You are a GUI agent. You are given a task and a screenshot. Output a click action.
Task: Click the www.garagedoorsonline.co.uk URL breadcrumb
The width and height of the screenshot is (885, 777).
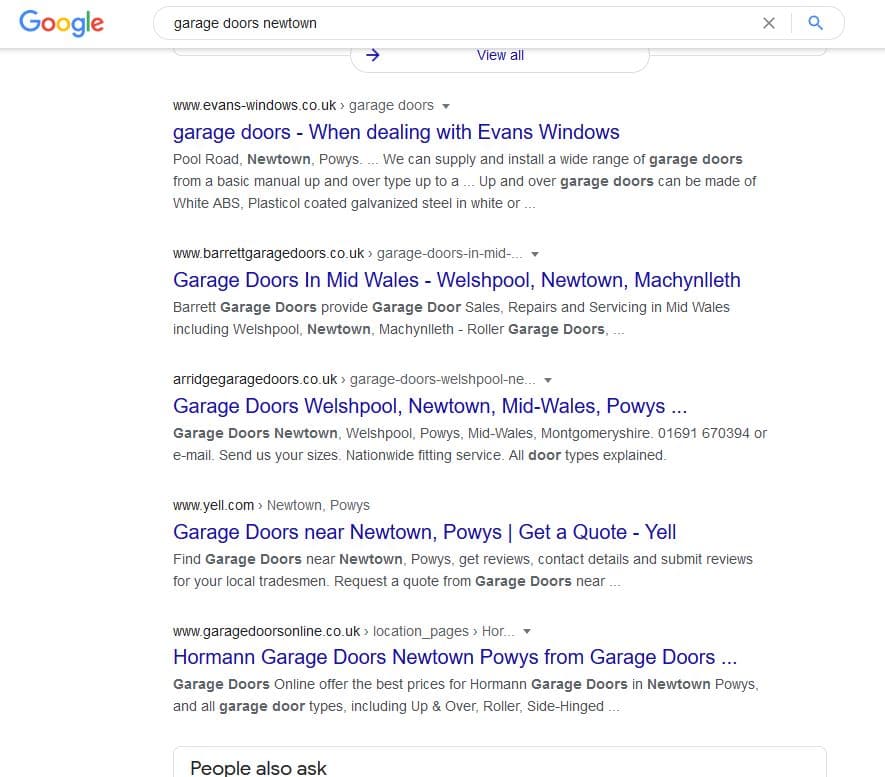click(x=266, y=631)
